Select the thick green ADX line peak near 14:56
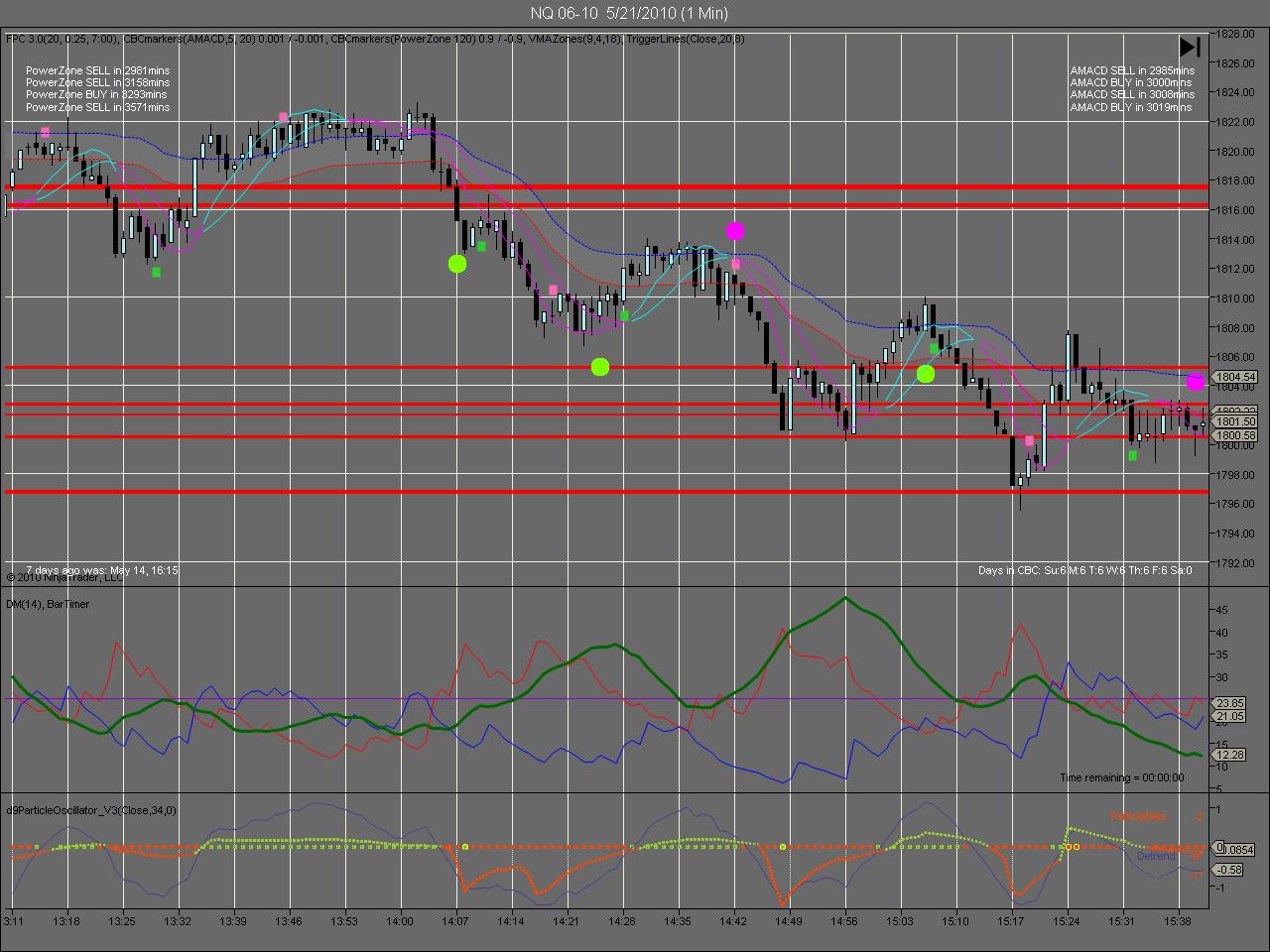The height and width of the screenshot is (952, 1270). (x=844, y=598)
